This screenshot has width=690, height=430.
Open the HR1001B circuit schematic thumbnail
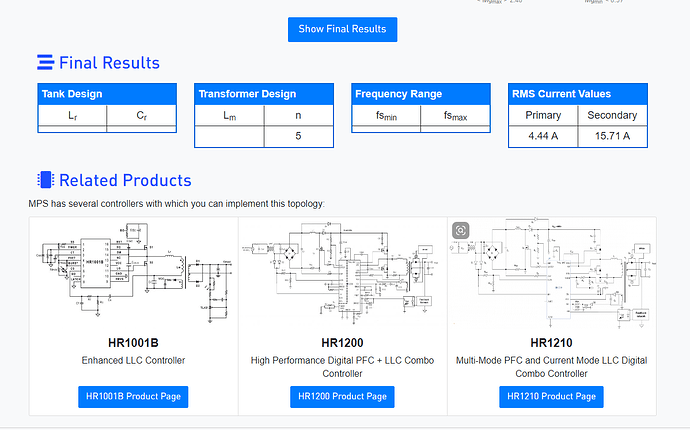click(133, 274)
